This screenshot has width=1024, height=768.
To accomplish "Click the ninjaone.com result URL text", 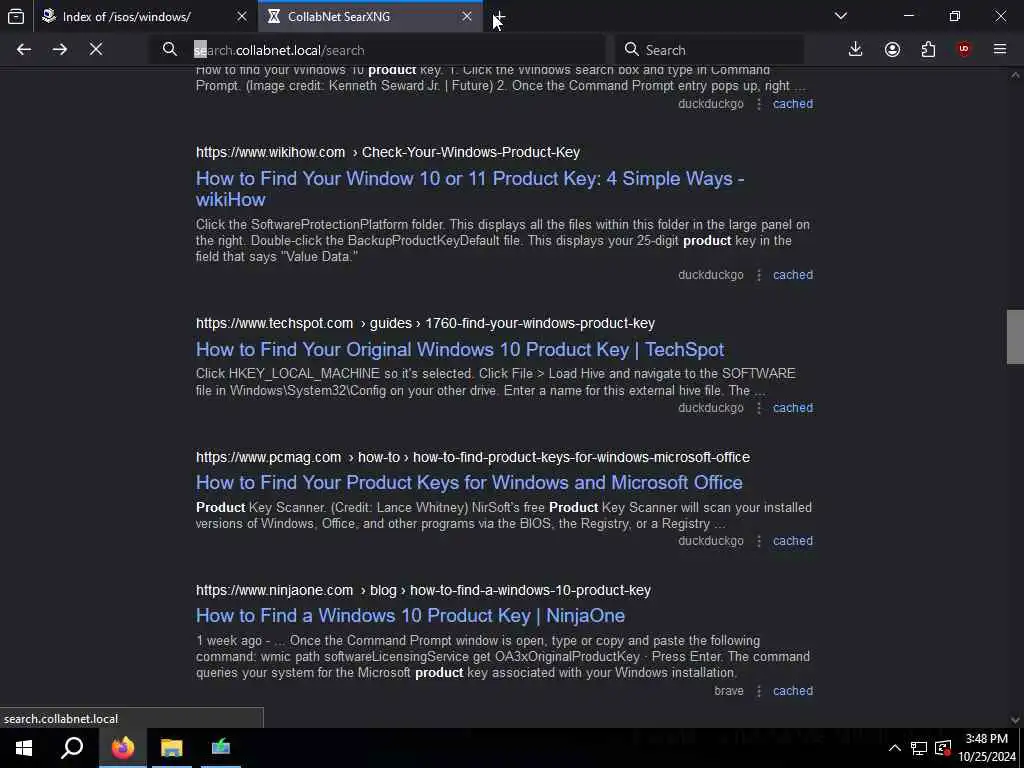I will [x=423, y=590].
